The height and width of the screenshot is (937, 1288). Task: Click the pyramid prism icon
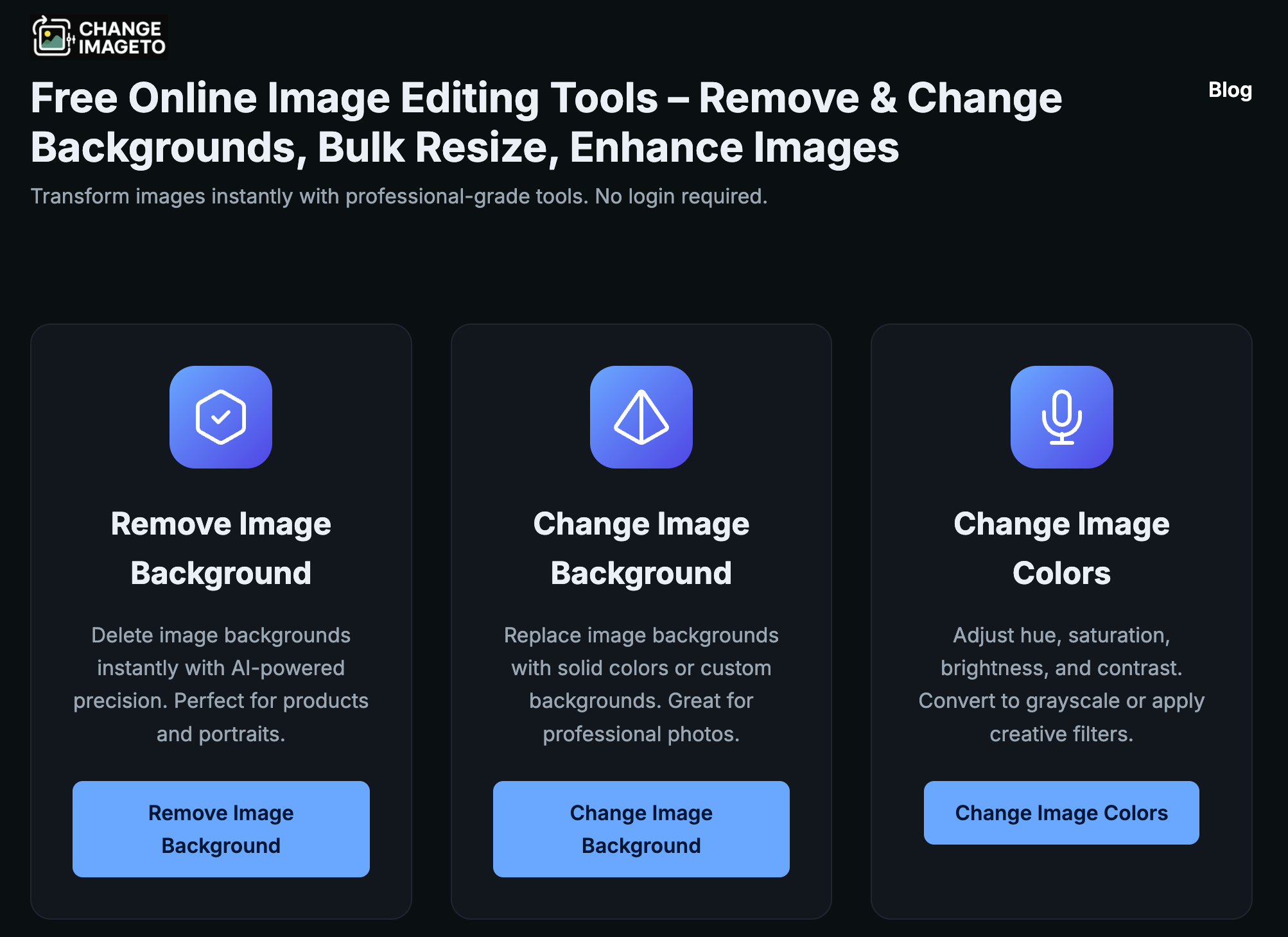pyautogui.click(x=641, y=417)
